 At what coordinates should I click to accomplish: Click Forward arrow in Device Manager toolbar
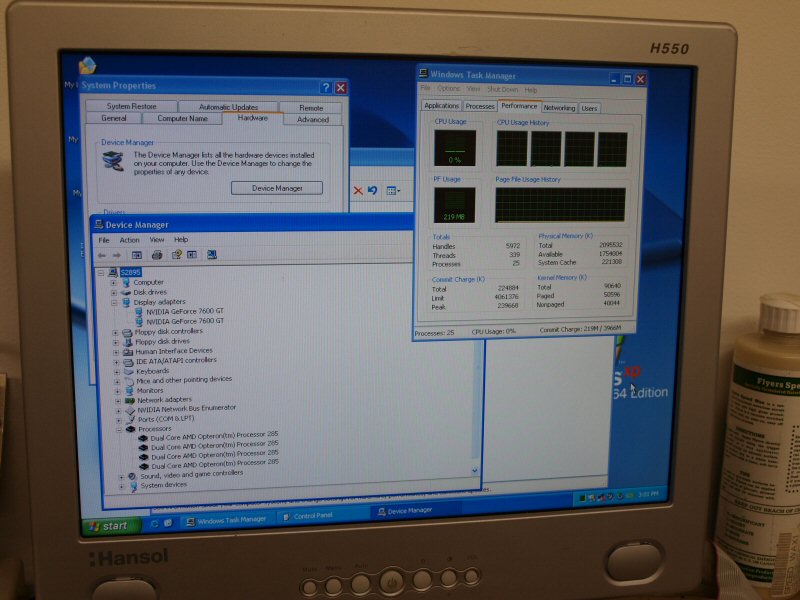pos(117,255)
